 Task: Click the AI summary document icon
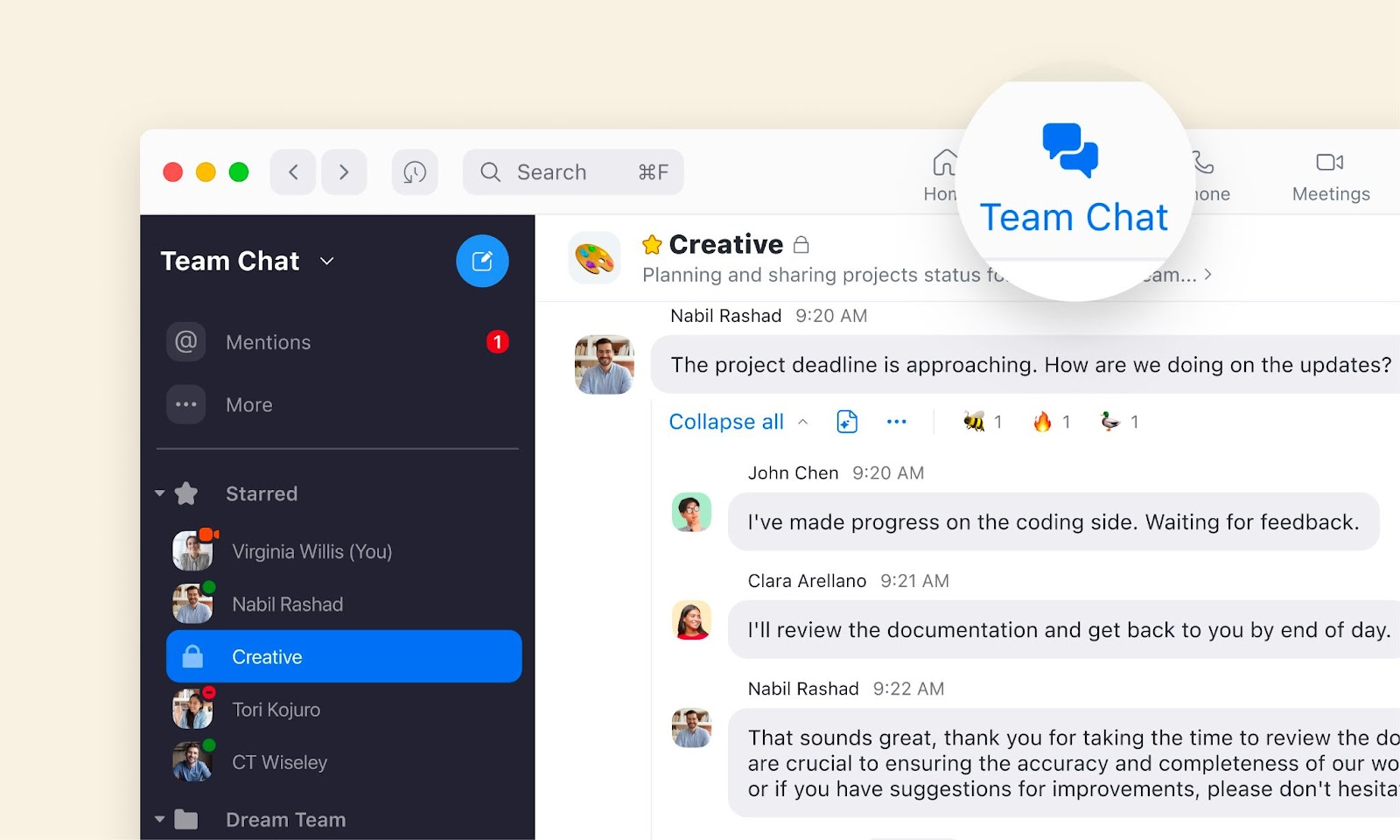pyautogui.click(x=847, y=422)
